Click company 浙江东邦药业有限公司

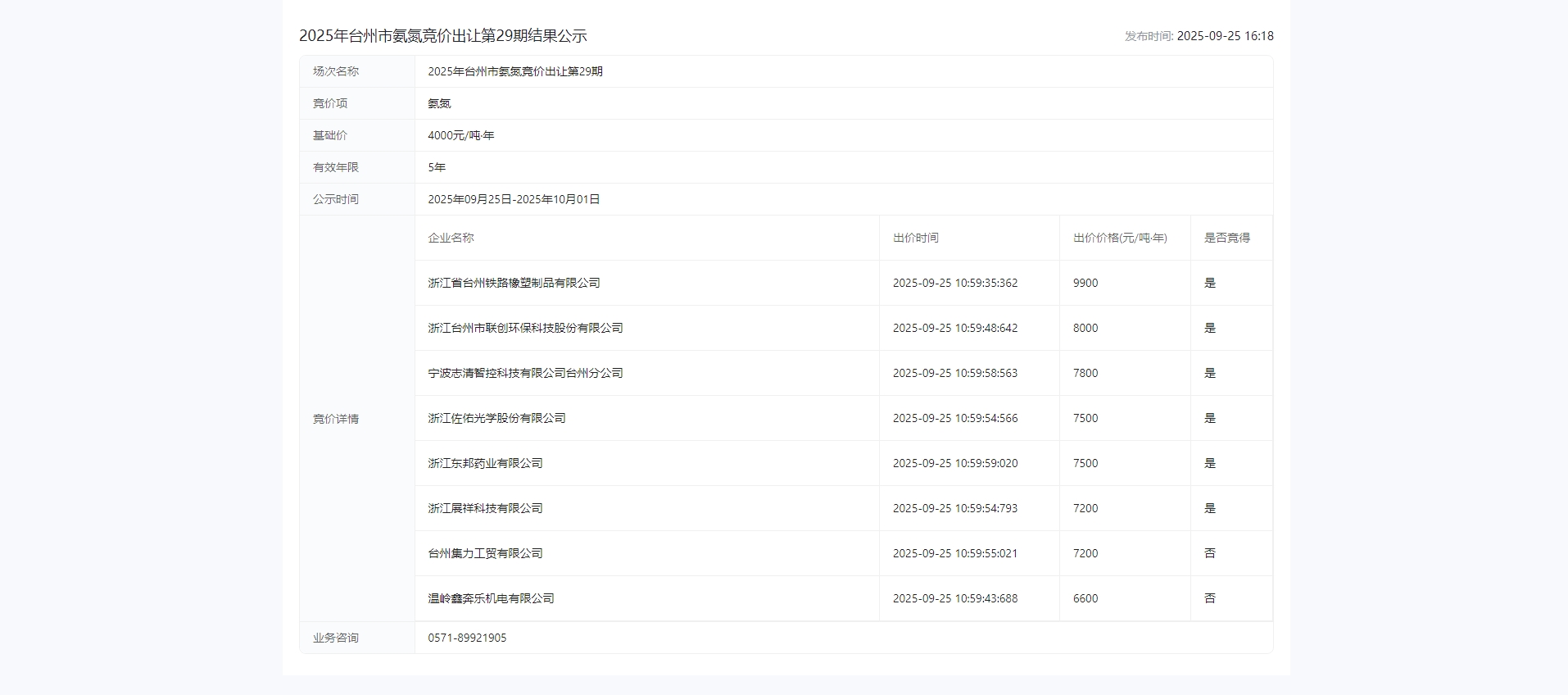tap(485, 463)
